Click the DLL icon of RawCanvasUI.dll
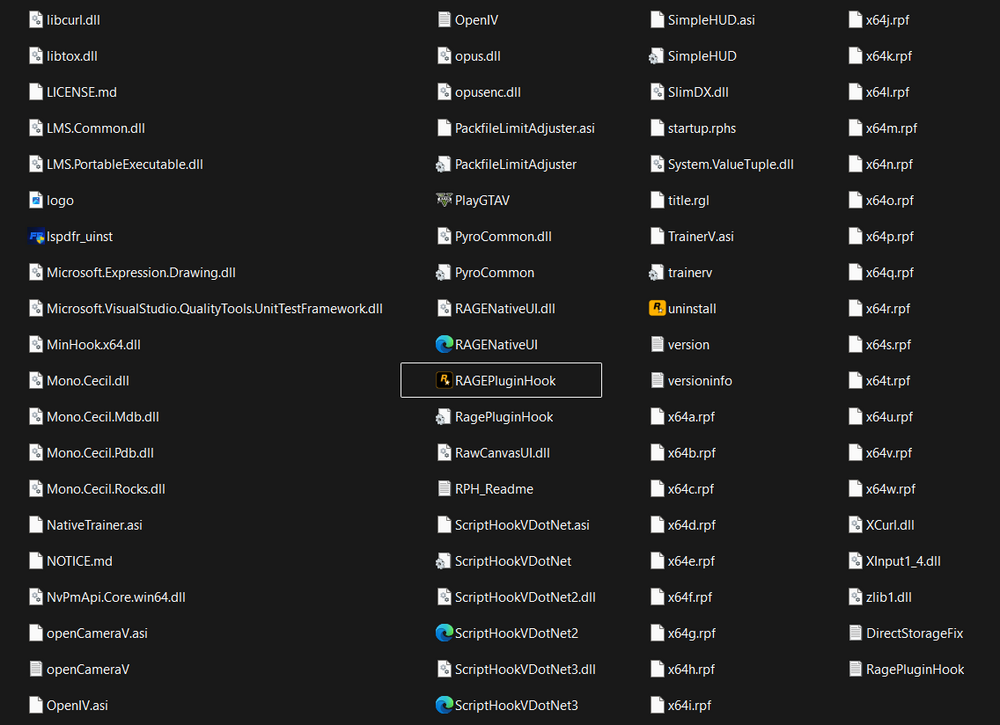The width and height of the screenshot is (1000, 725). coord(445,453)
